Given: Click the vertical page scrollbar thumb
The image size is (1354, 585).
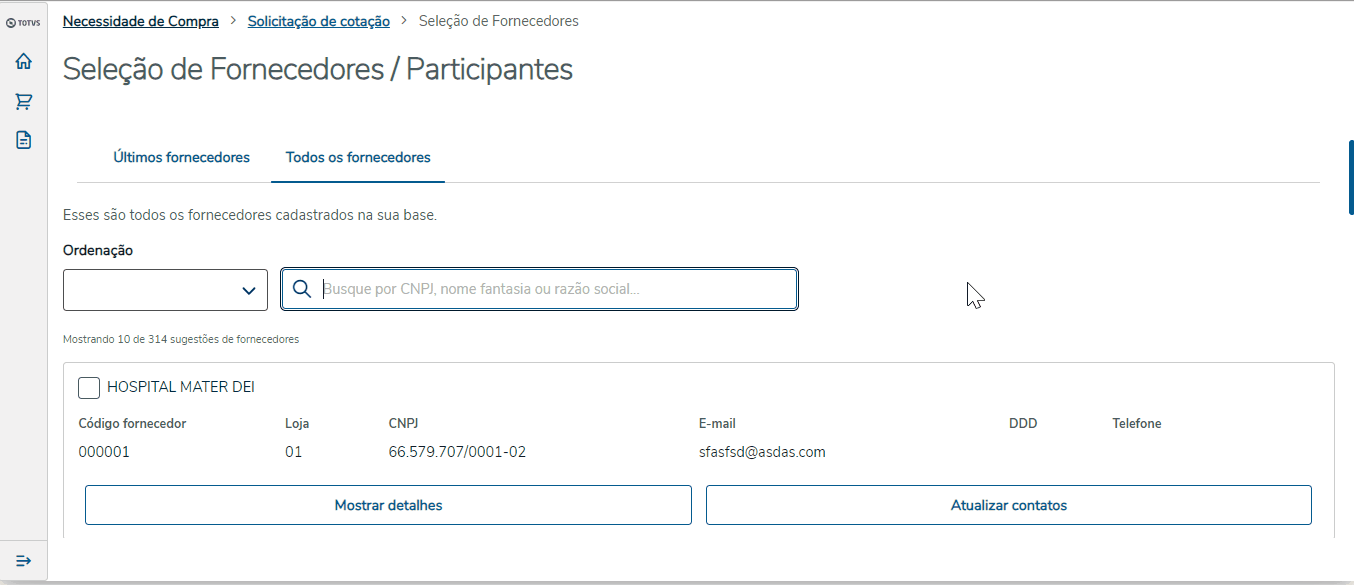Looking at the screenshot, I should point(1351,177).
